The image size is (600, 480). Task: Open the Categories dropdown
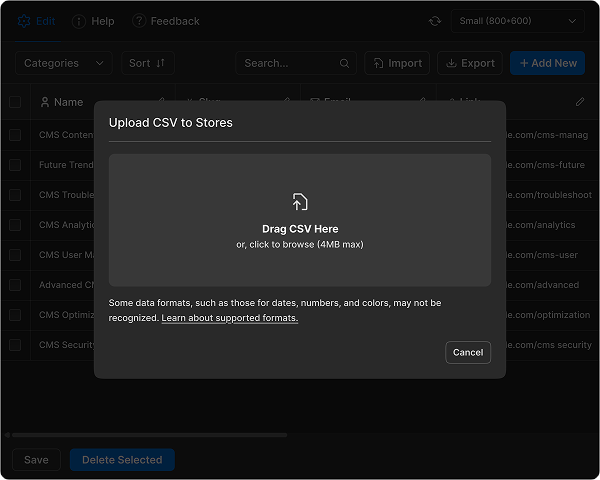click(x=64, y=63)
